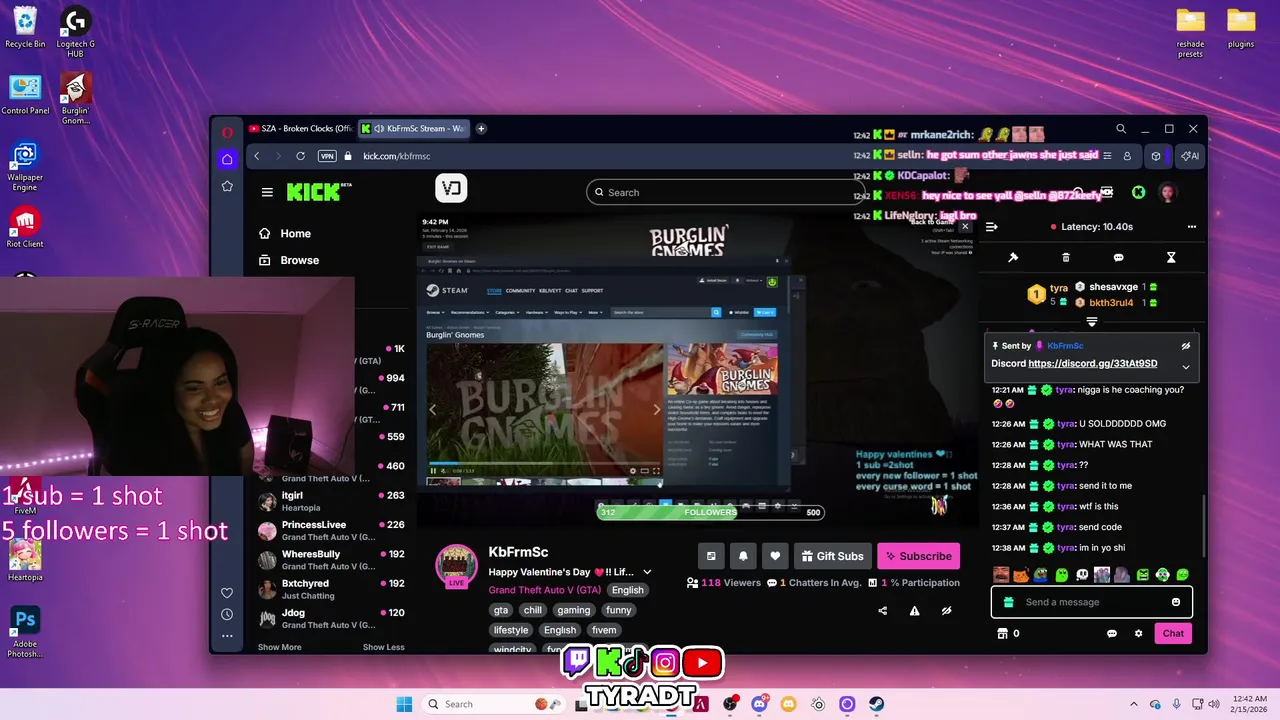Click the Send a message input
The width and height of the screenshot is (1280, 720).
pos(1091,602)
